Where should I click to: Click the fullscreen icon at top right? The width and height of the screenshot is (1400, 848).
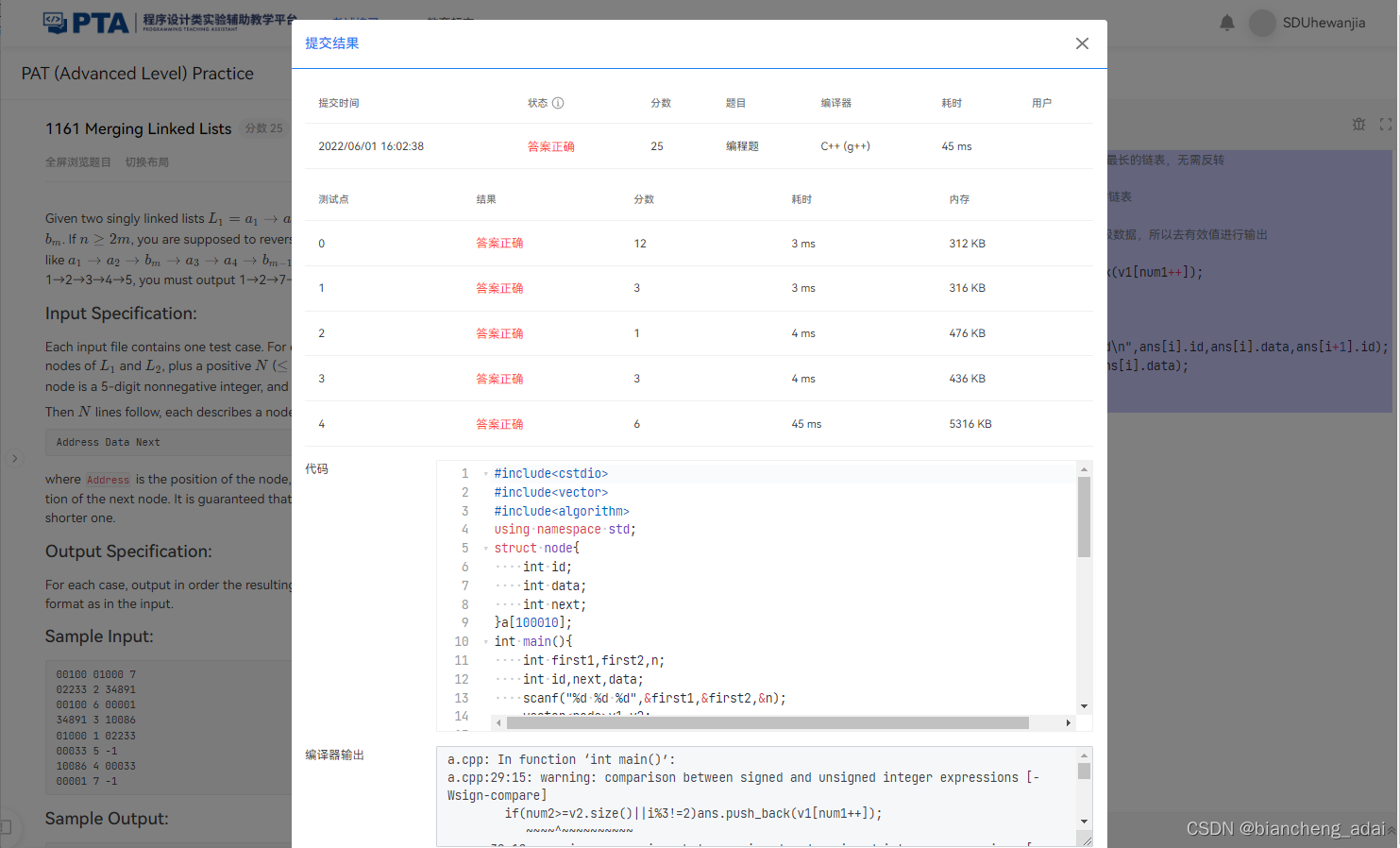[1386, 125]
